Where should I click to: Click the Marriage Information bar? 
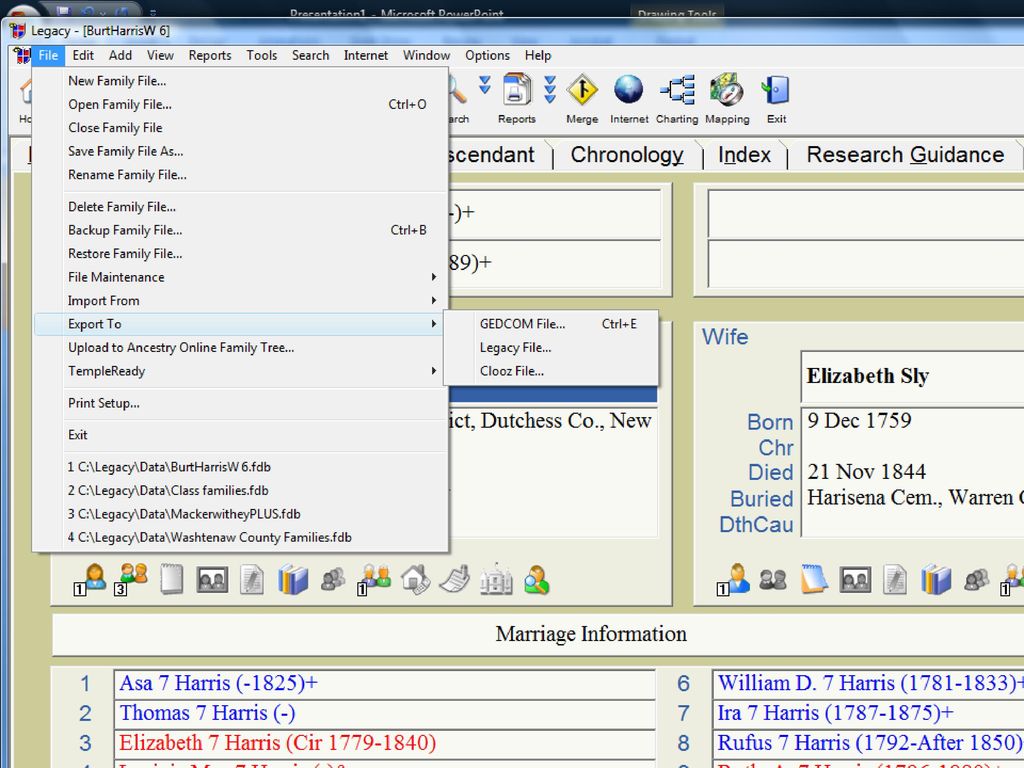537,633
